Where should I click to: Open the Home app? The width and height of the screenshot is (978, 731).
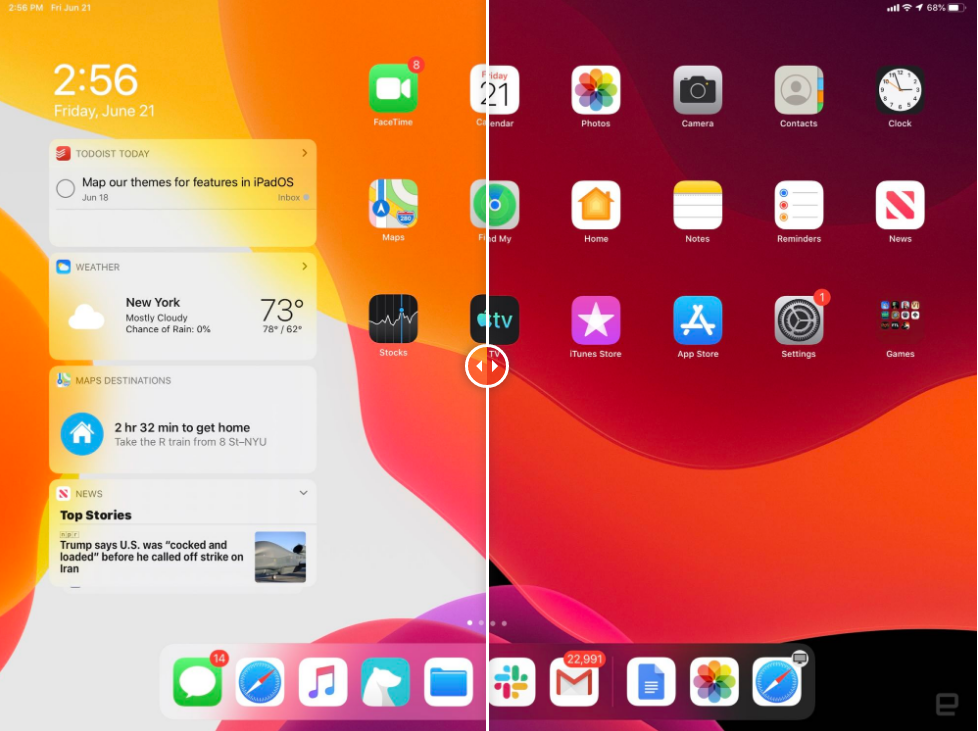coord(596,205)
